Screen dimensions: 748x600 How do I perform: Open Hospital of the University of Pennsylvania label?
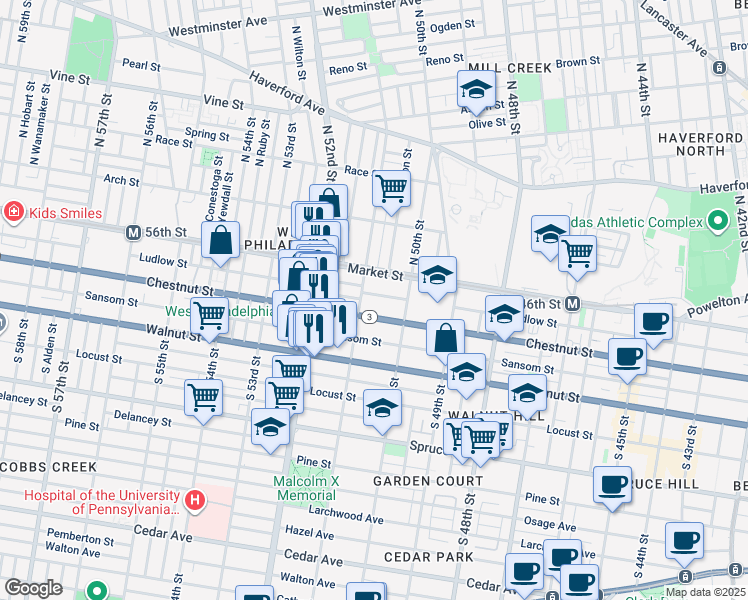click(102, 502)
